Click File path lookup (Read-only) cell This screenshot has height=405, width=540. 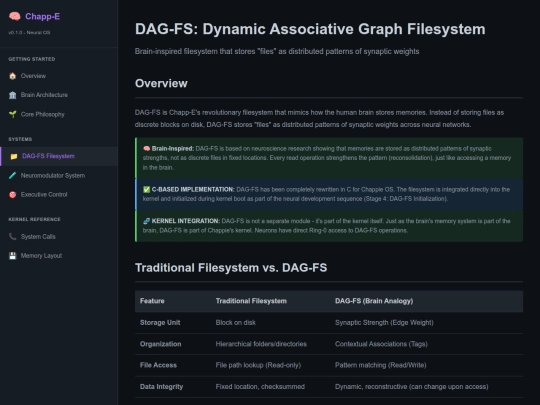(258, 365)
